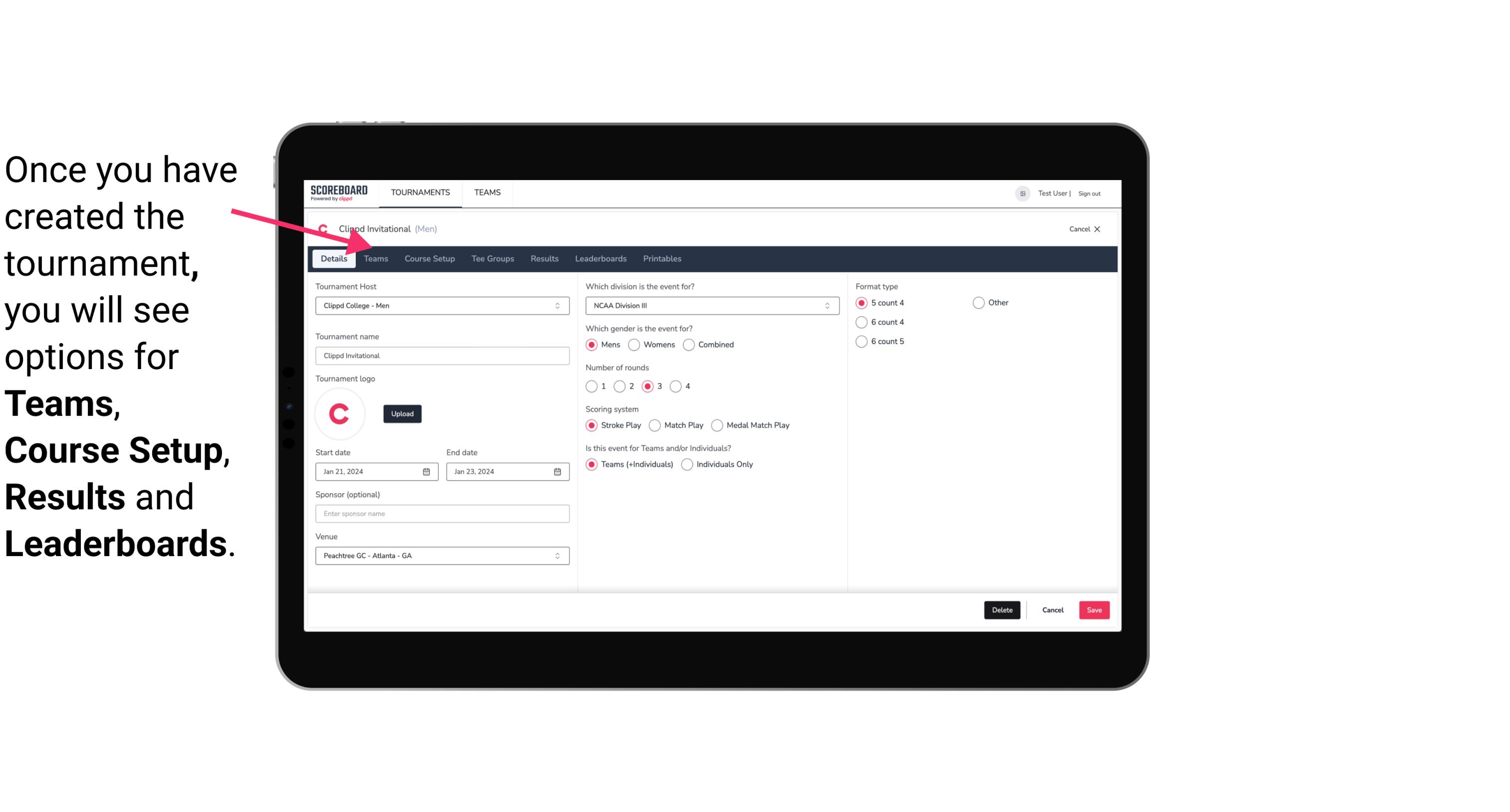Select Womens gender radio button
The image size is (1510, 812).
pos(634,344)
